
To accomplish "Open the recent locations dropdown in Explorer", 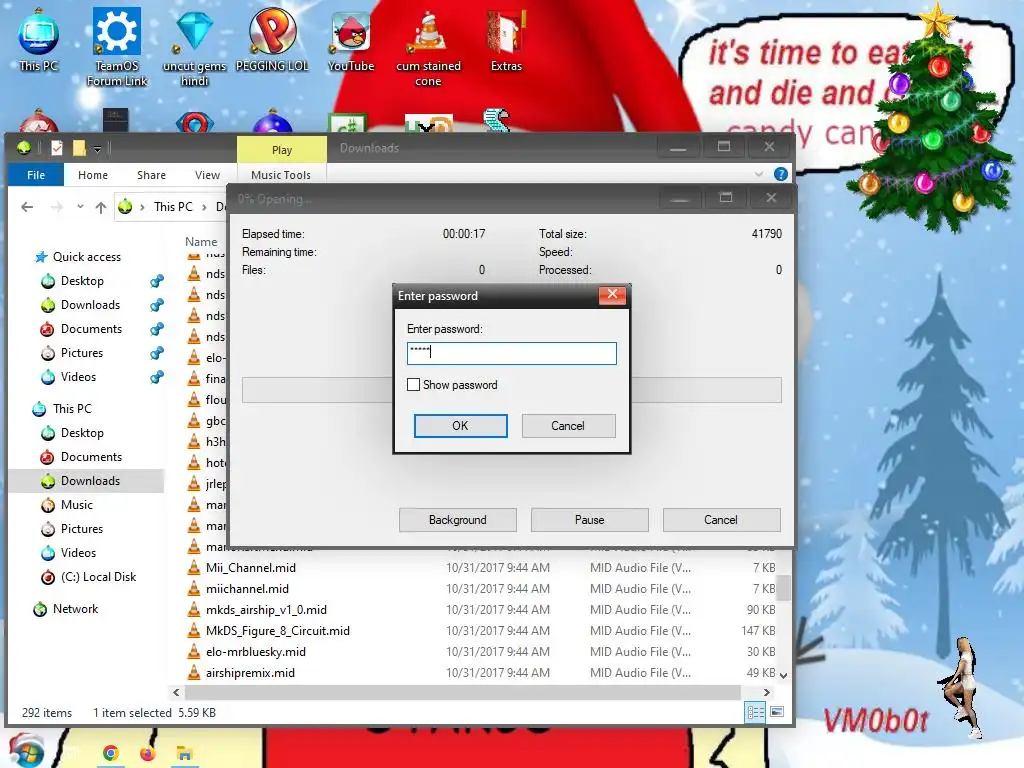I will (x=80, y=206).
